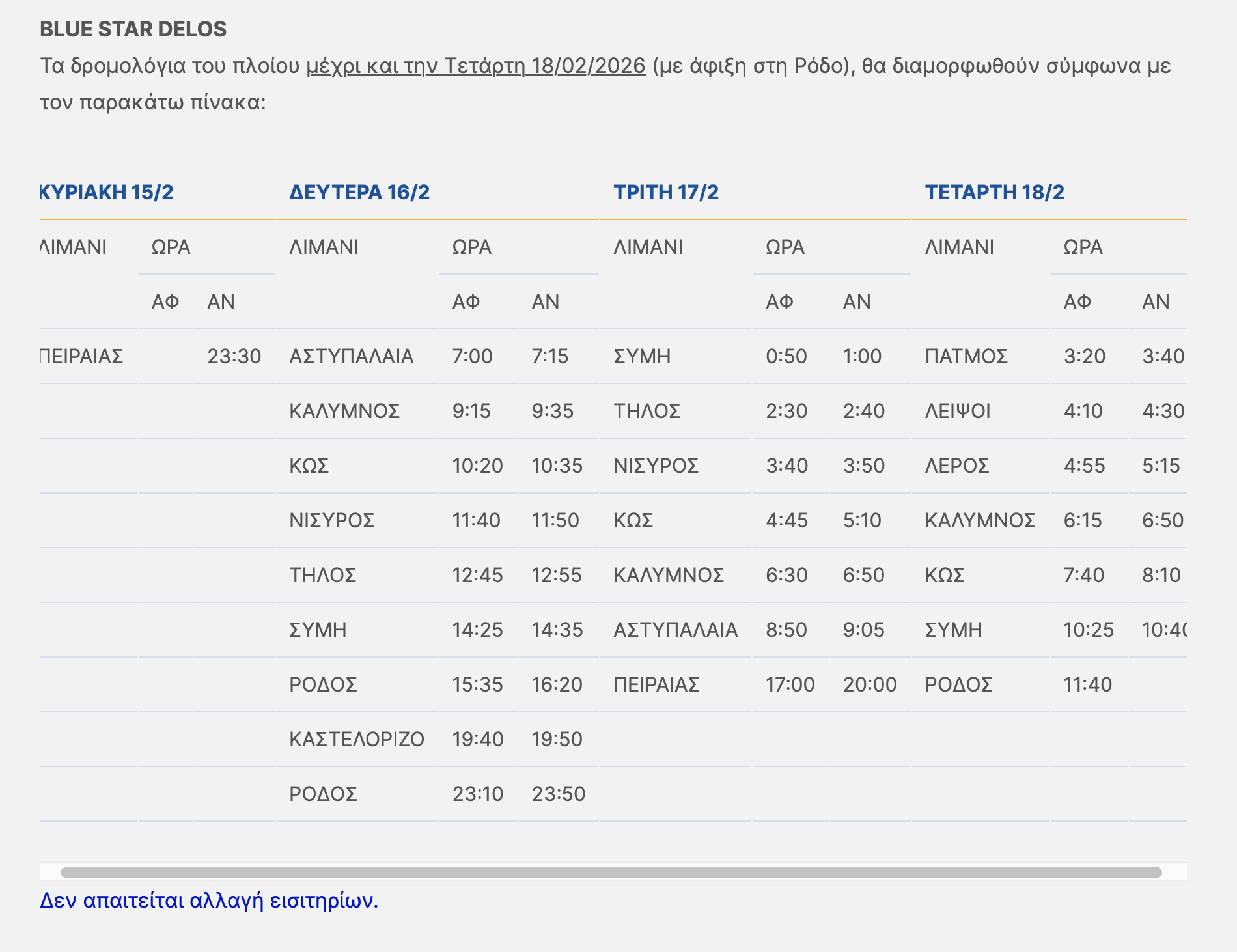The width and height of the screenshot is (1237, 952).
Task: Click the ΤΡΙΤΗ 17/2 day header
Action: click(x=666, y=192)
